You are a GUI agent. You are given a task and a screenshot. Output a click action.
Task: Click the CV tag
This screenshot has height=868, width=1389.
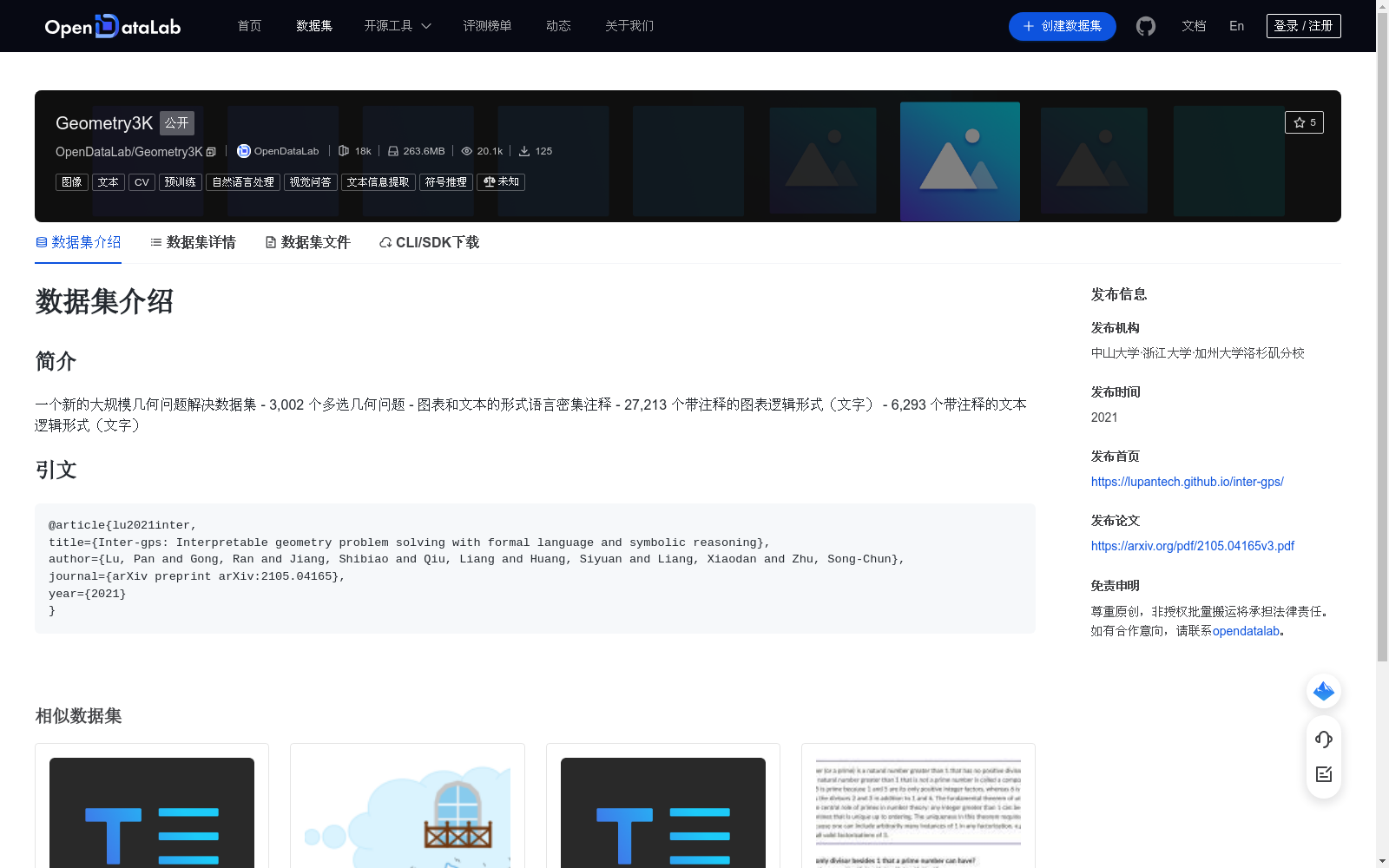(142, 182)
